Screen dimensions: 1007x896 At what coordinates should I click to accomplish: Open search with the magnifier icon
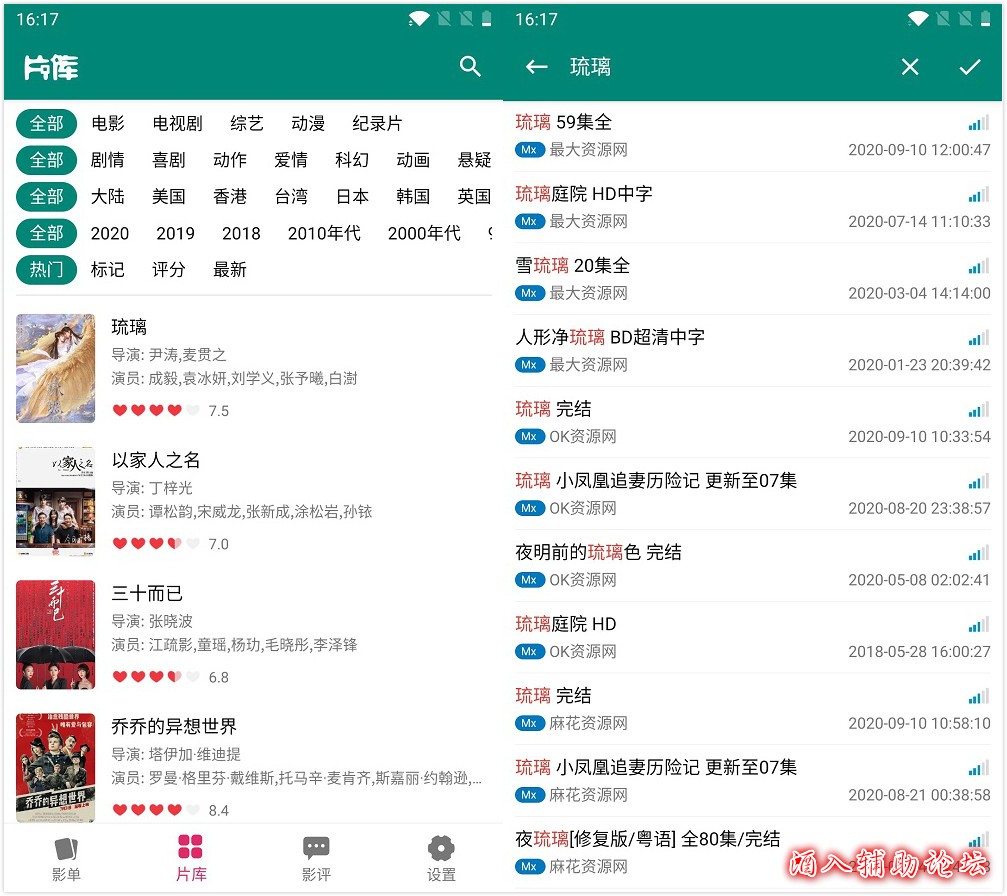coord(470,66)
